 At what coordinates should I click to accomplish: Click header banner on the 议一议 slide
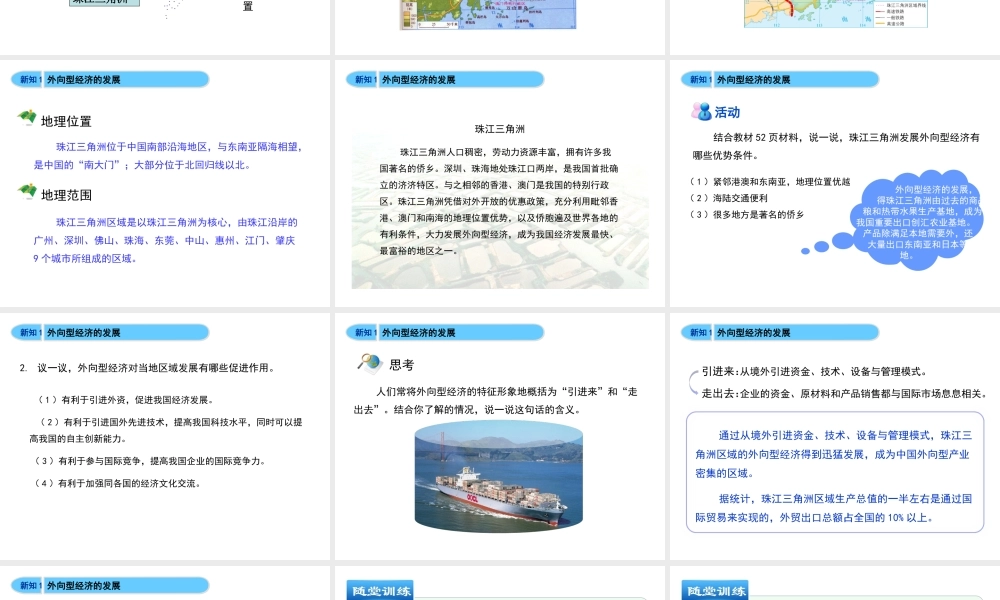(110, 332)
